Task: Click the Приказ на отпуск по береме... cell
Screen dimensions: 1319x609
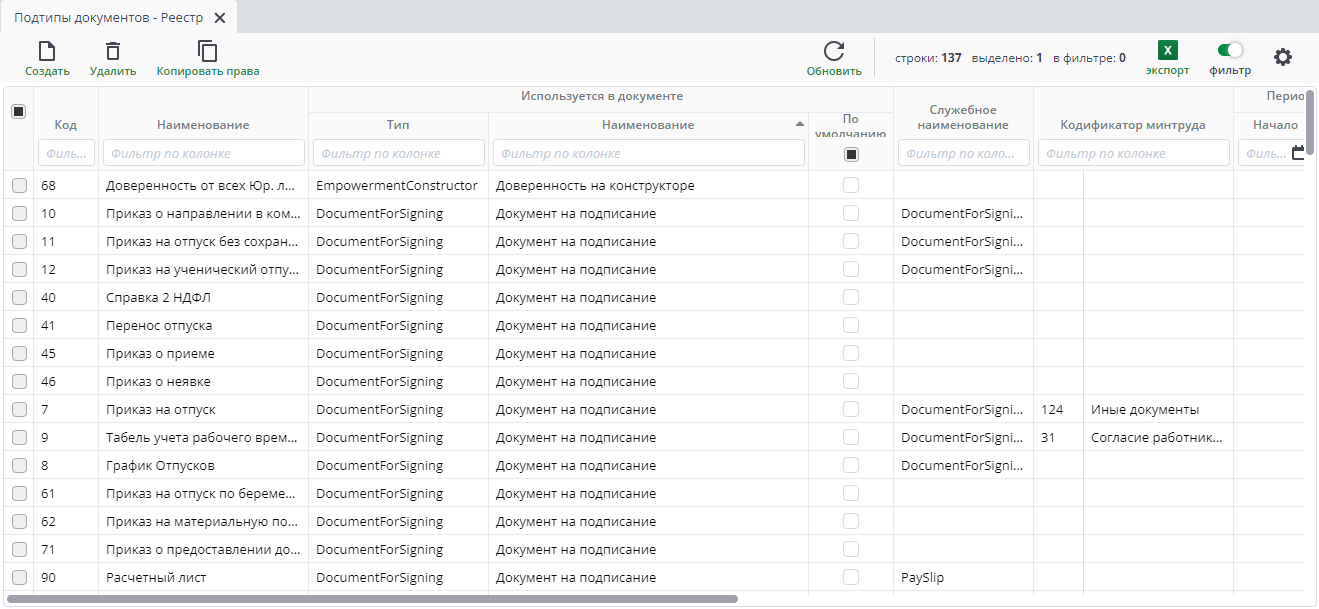Action: click(203, 493)
